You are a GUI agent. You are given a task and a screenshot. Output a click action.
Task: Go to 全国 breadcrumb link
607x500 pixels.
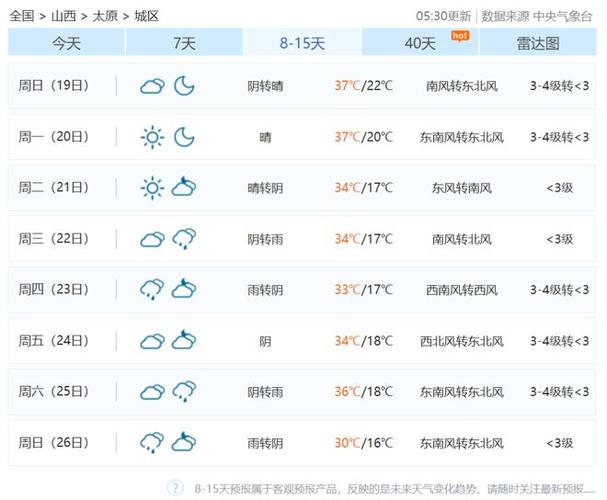coord(22,16)
